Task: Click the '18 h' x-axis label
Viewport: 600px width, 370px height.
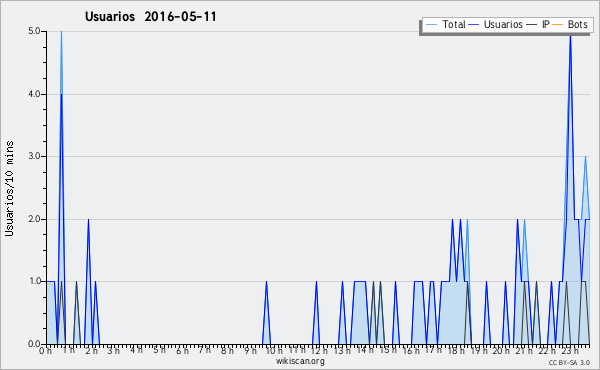Action: (x=456, y=351)
